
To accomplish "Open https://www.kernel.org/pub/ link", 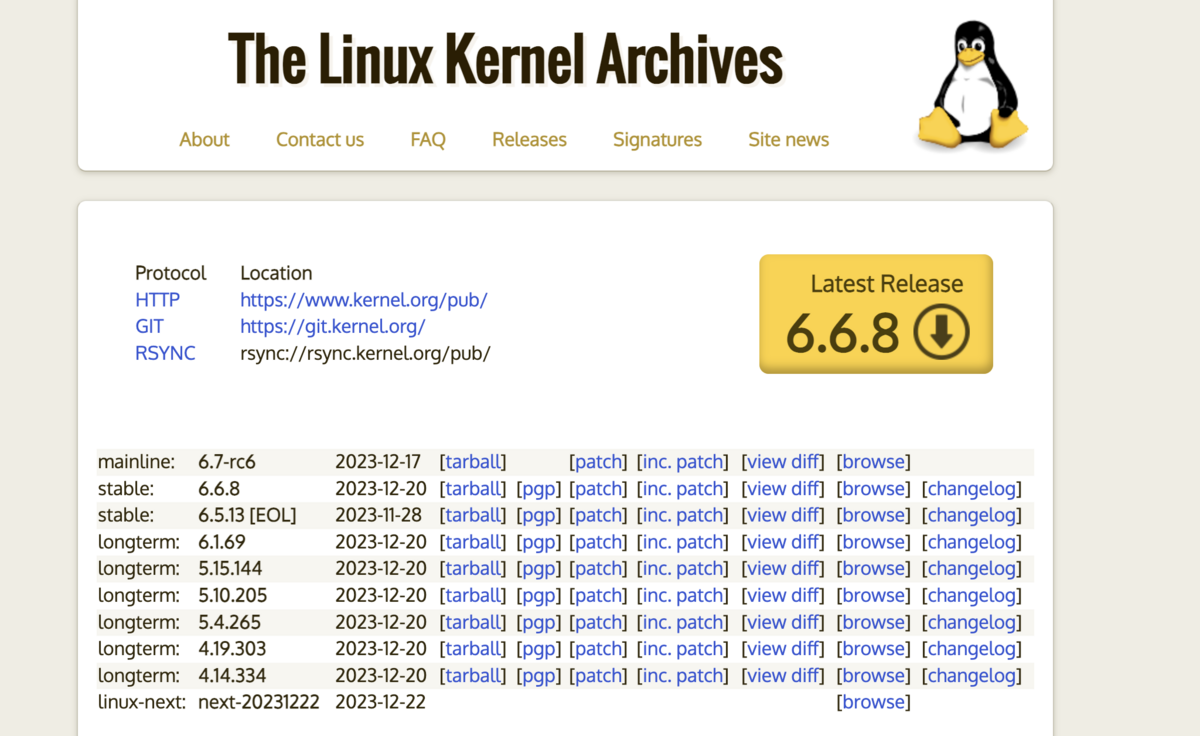I will [x=364, y=300].
